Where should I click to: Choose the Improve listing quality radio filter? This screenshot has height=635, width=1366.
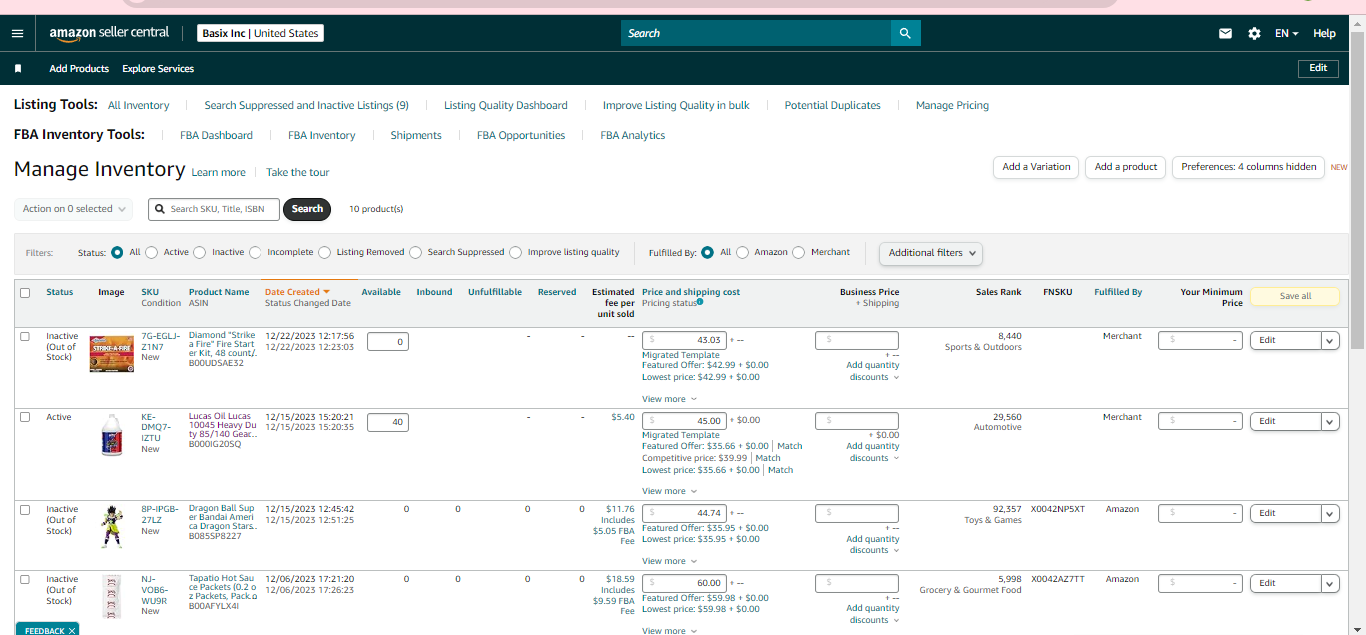pyautogui.click(x=516, y=253)
